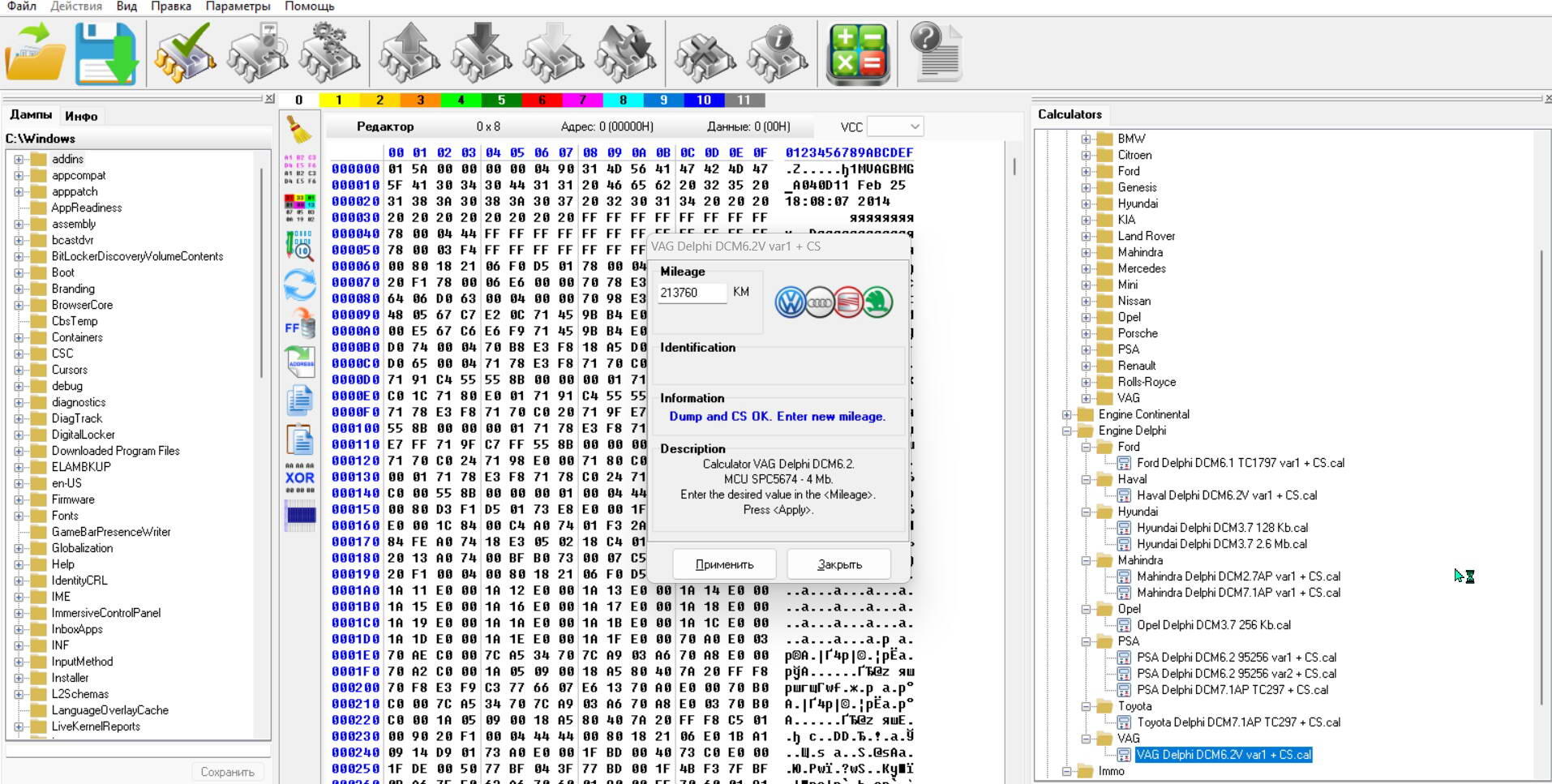
Task: Click the Применить button
Action: click(x=724, y=564)
